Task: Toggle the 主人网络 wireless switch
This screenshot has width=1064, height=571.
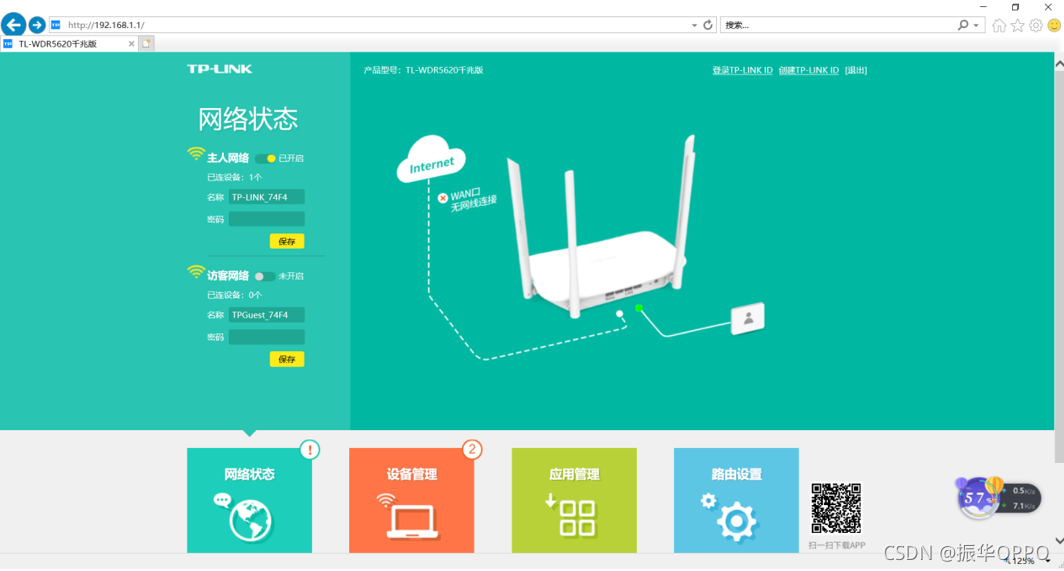Action: tap(265, 158)
